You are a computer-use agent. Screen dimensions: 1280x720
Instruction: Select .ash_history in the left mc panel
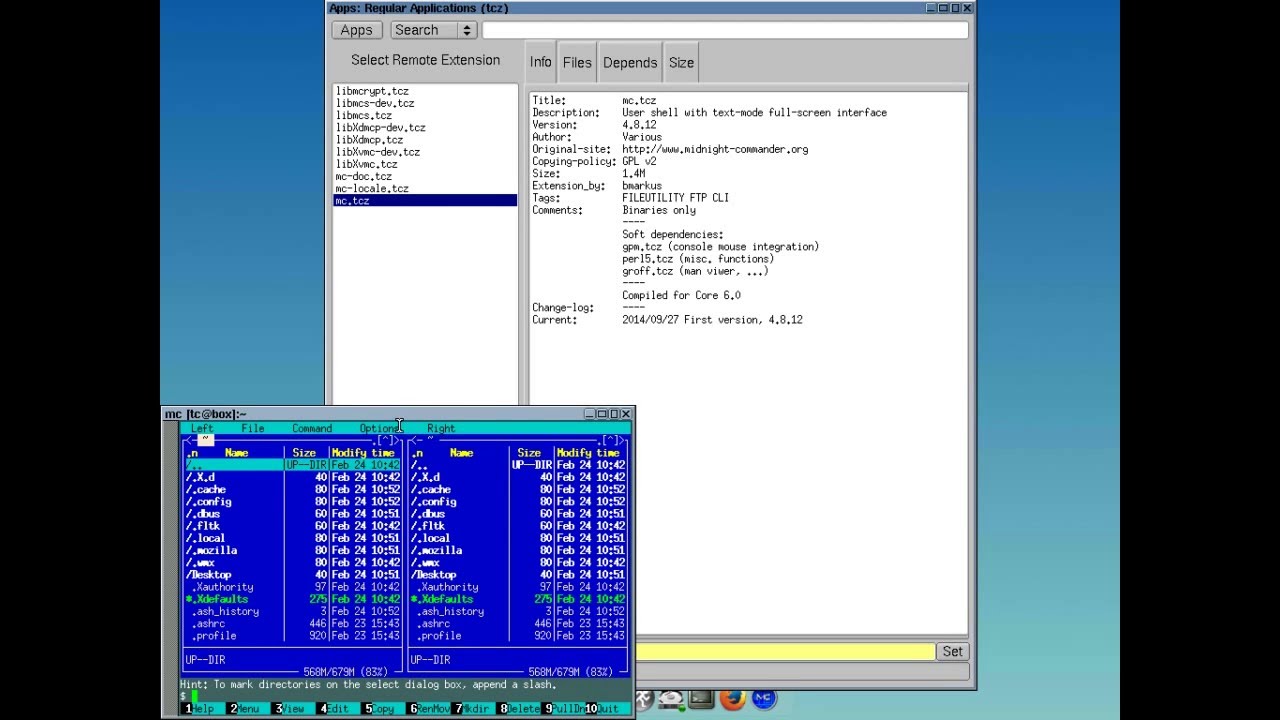coord(292,611)
